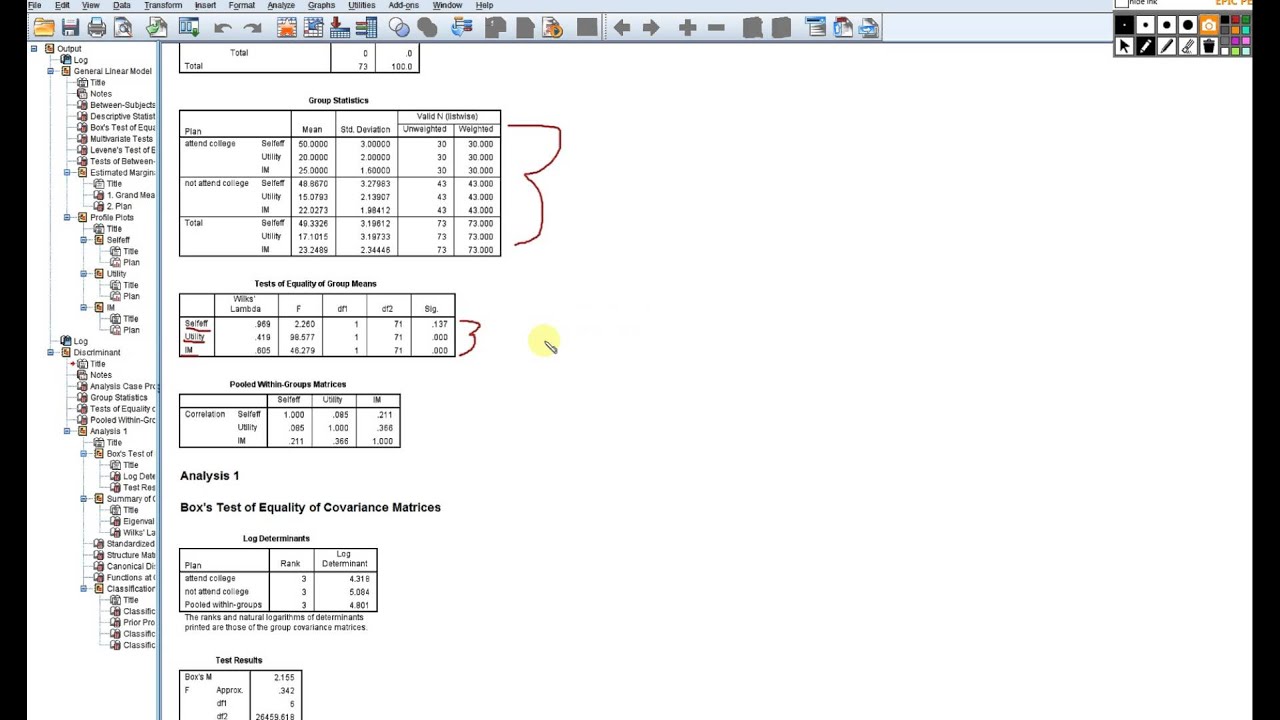1280x720 pixels.
Task: Choose the smallest pen size dot
Action: tap(1124, 25)
